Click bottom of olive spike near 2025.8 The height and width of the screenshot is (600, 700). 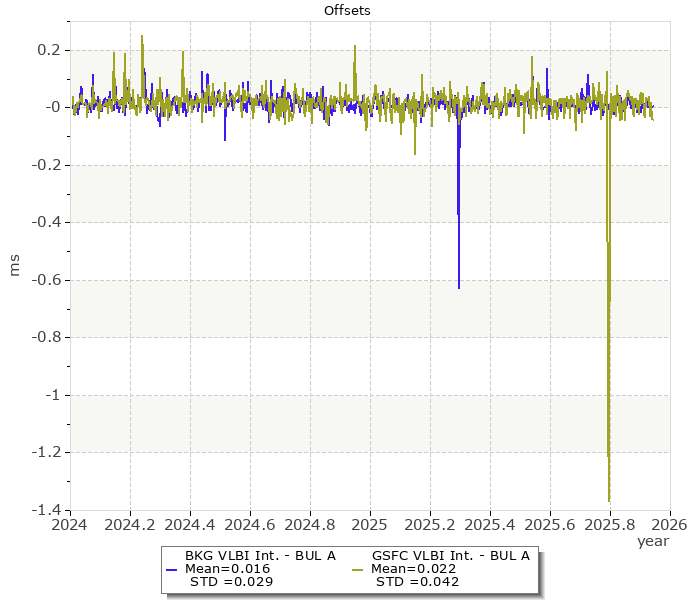pos(609,500)
